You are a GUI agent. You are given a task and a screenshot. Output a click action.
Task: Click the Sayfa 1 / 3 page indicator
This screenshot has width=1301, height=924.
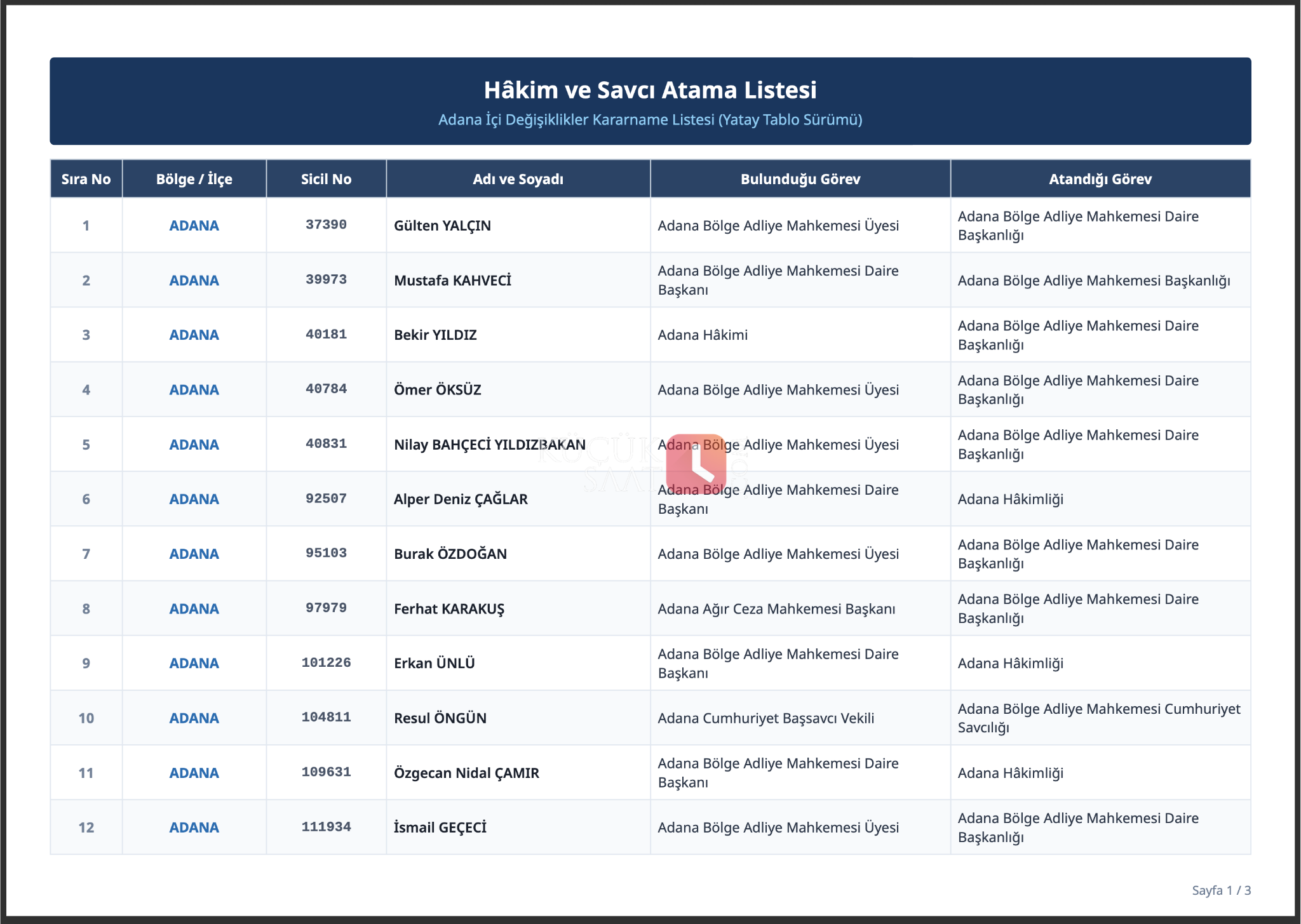point(1222,890)
